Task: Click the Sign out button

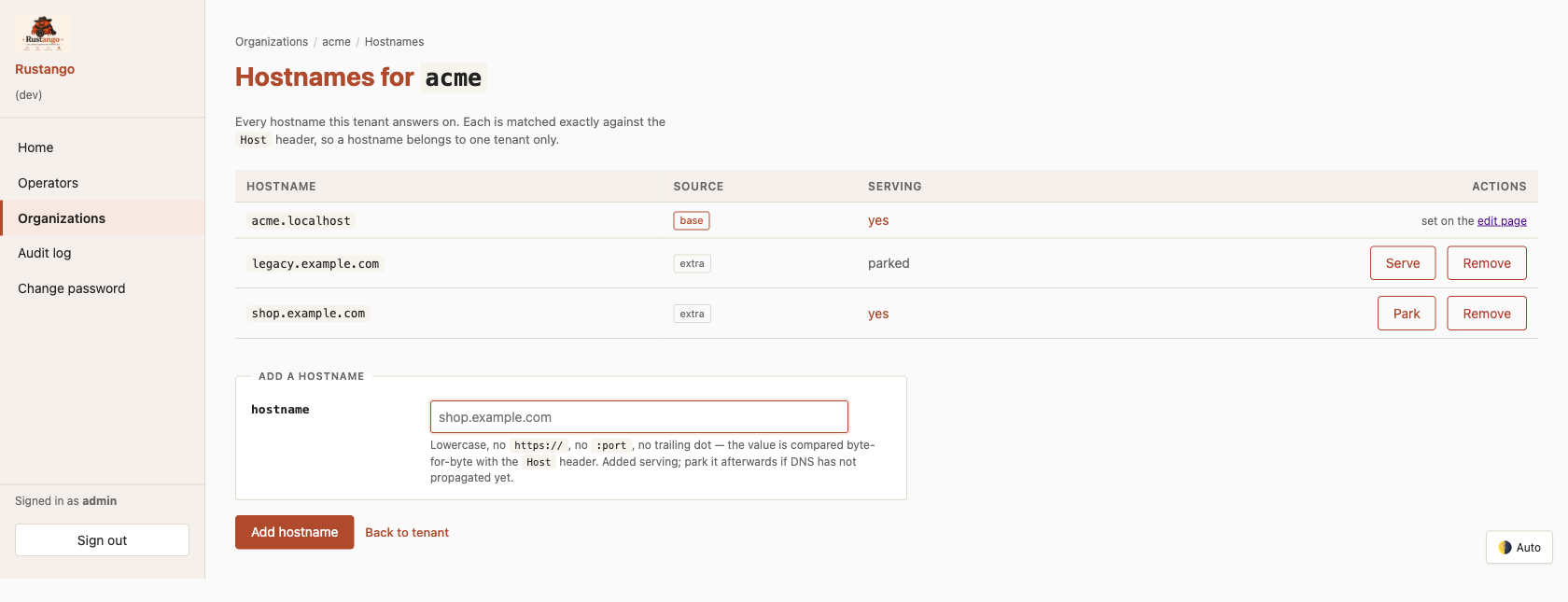Action: click(102, 540)
